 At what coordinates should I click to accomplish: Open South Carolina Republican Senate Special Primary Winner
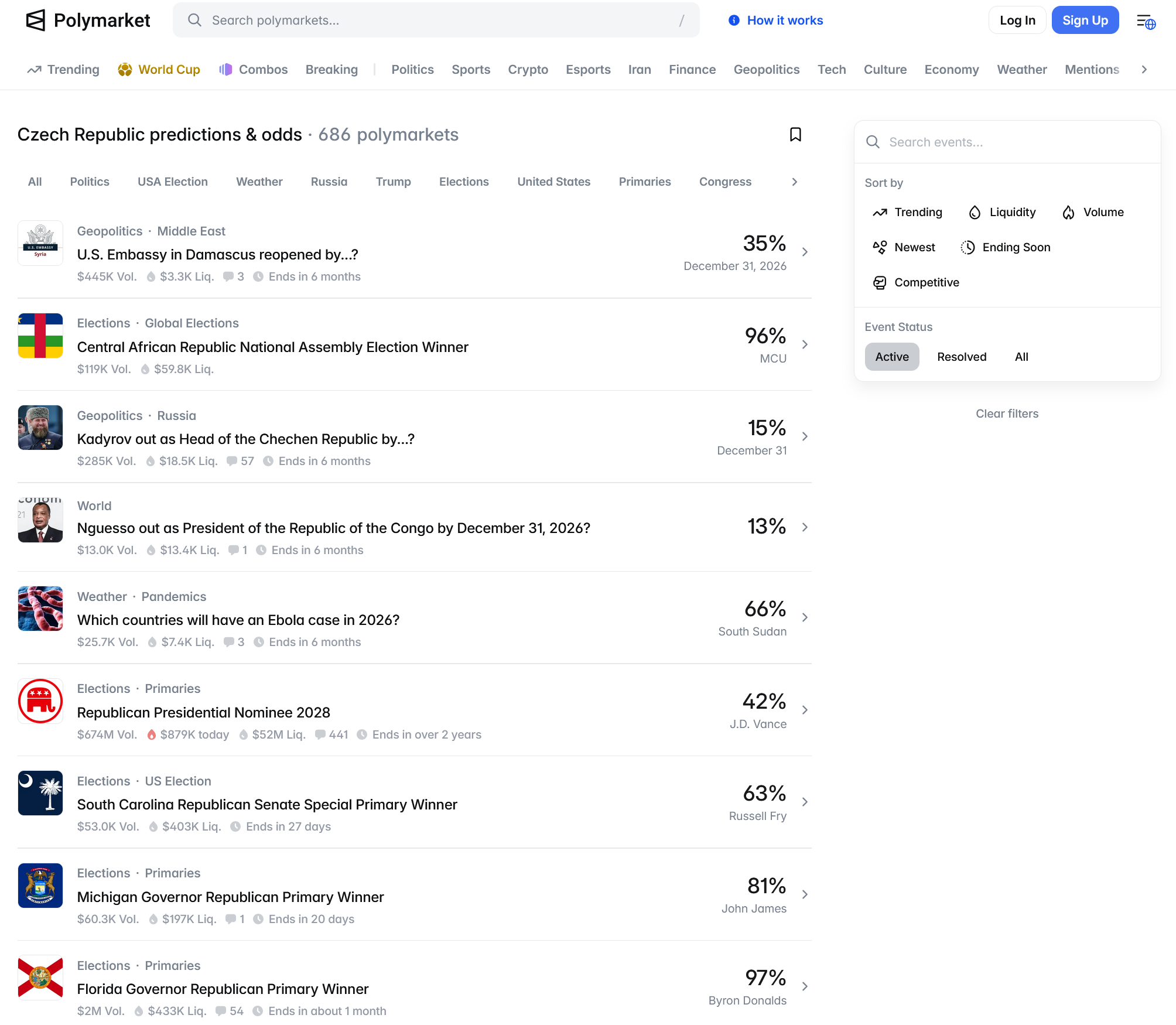point(267,805)
